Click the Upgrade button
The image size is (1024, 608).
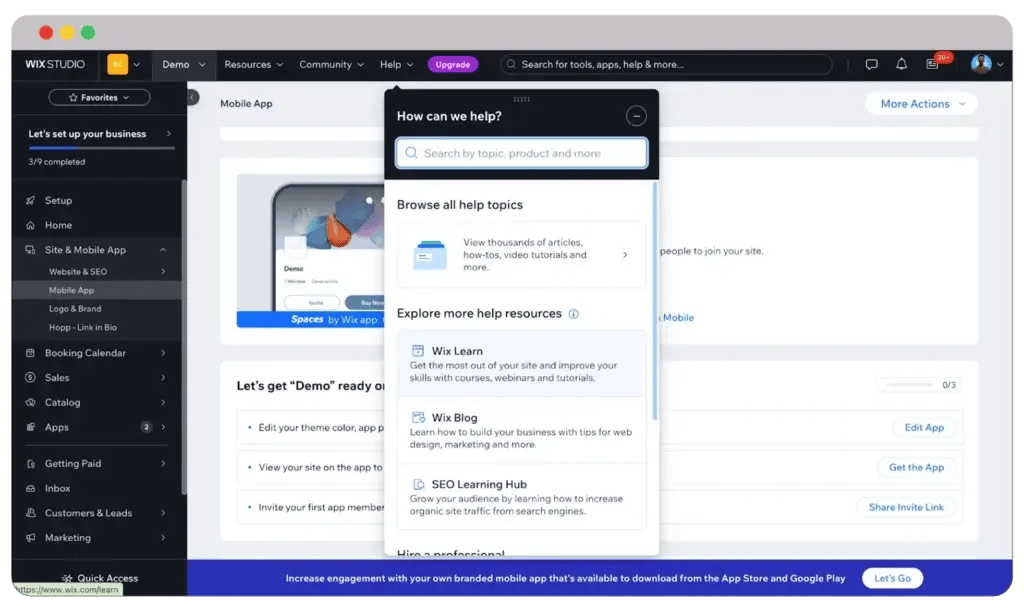(x=453, y=65)
